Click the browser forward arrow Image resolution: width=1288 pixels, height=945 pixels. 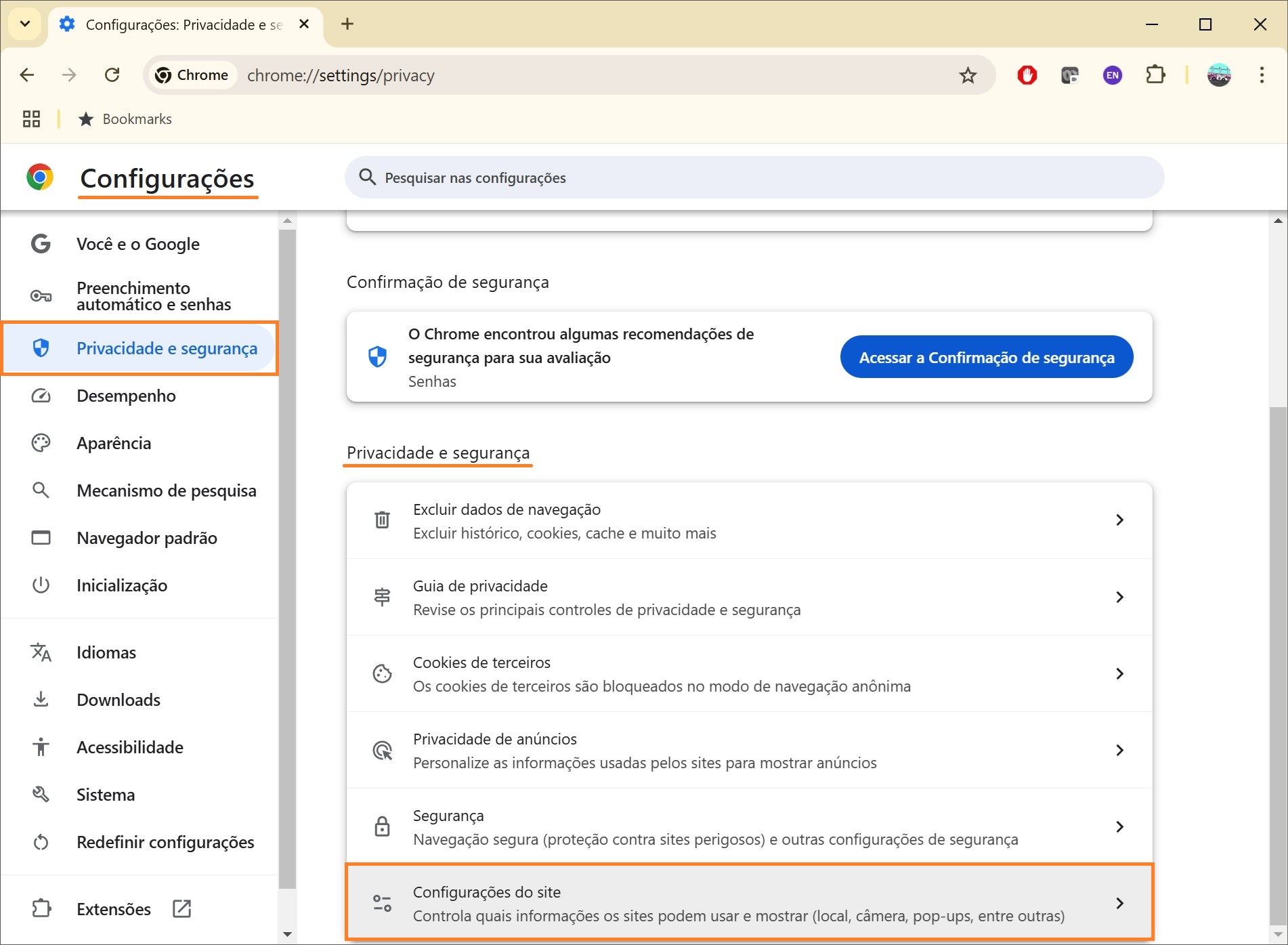69,75
